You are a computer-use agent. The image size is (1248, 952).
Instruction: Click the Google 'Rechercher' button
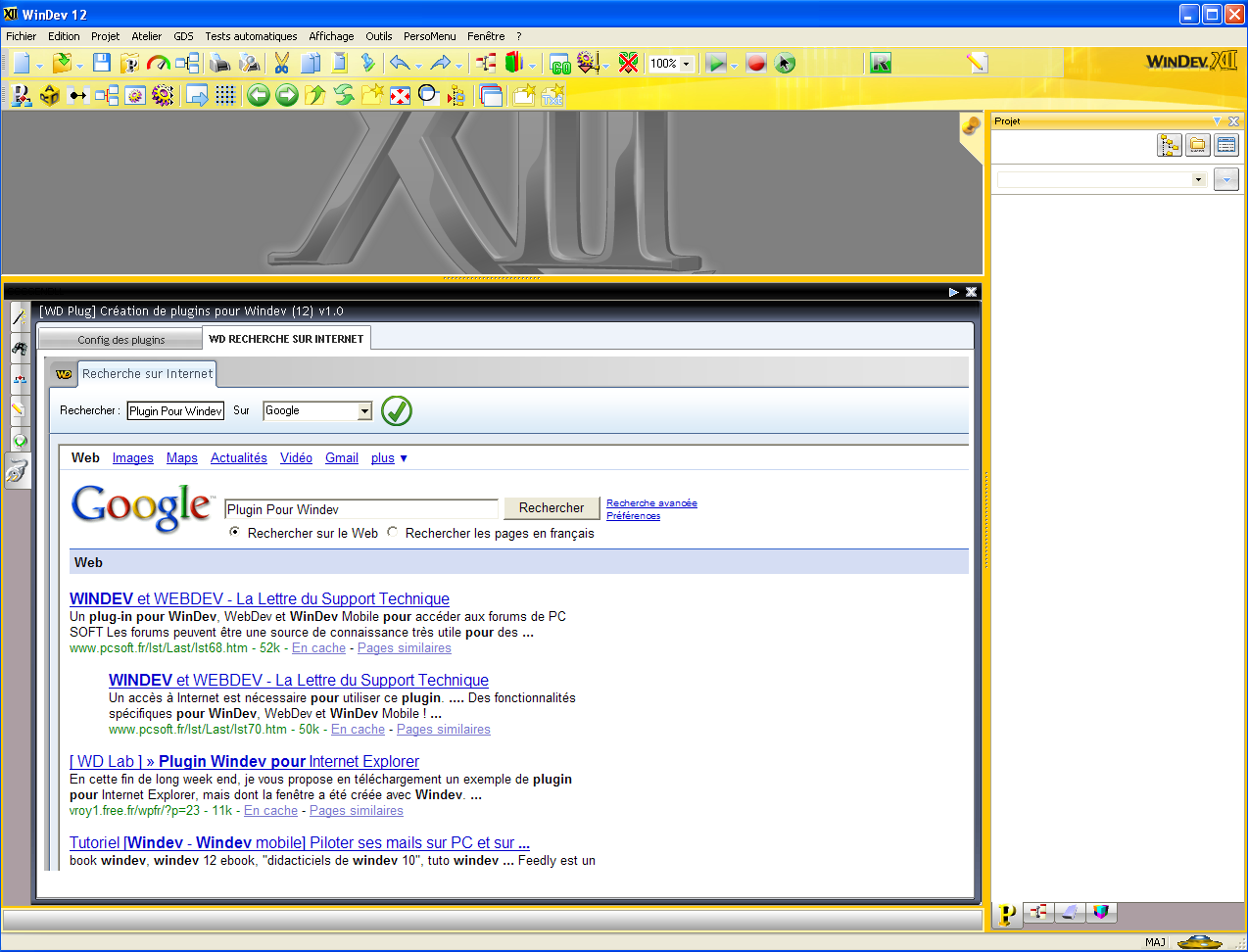coord(551,508)
